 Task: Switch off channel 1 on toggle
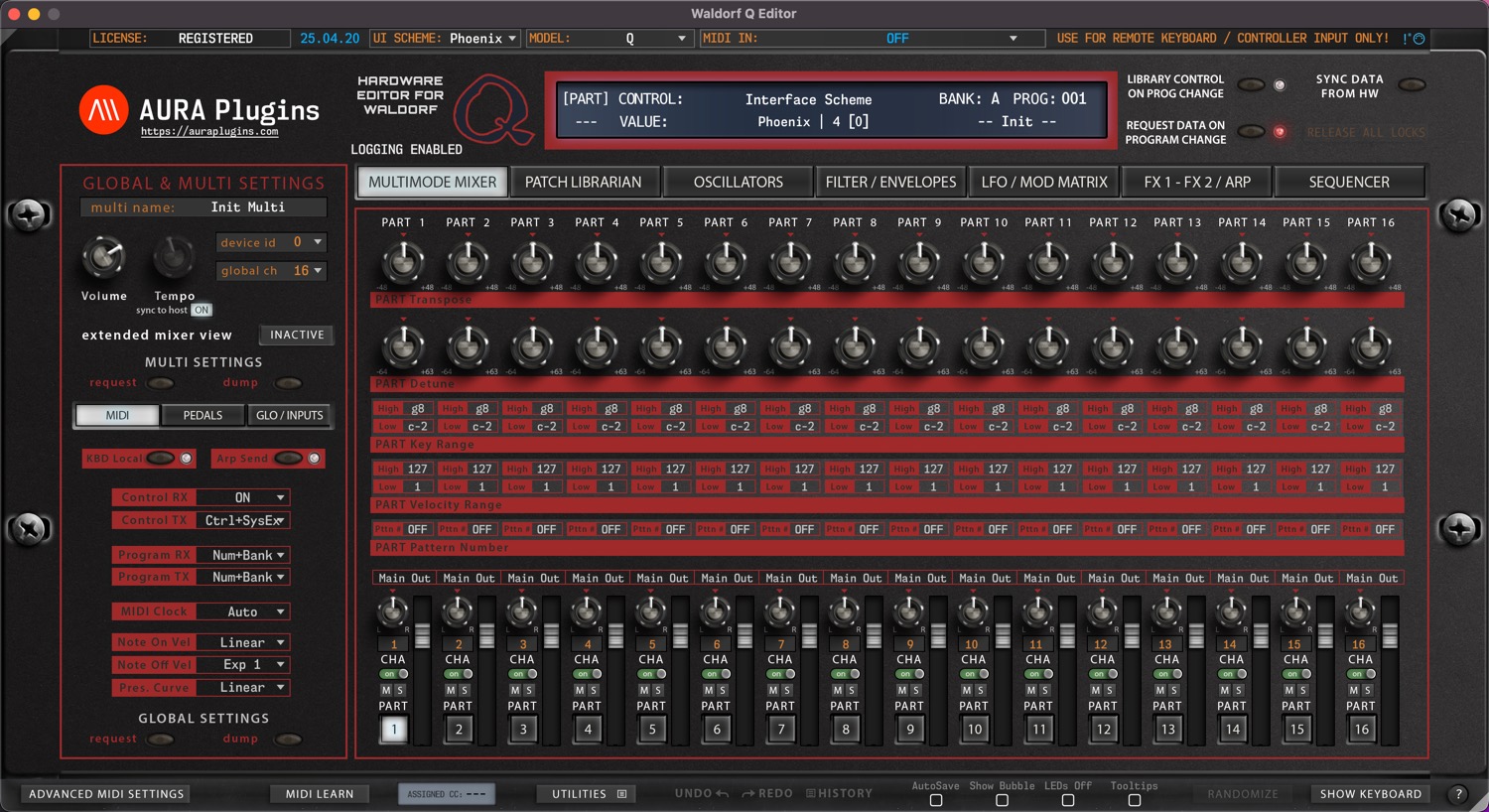pos(393,674)
